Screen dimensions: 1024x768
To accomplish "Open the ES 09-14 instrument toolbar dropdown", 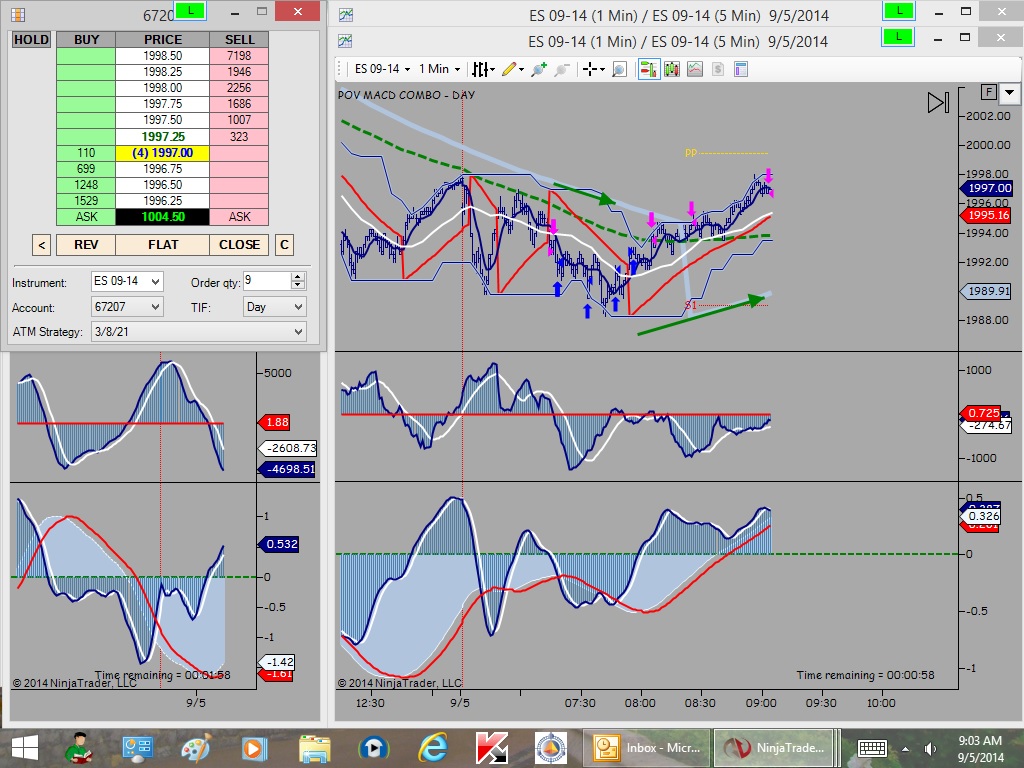I will pos(382,69).
